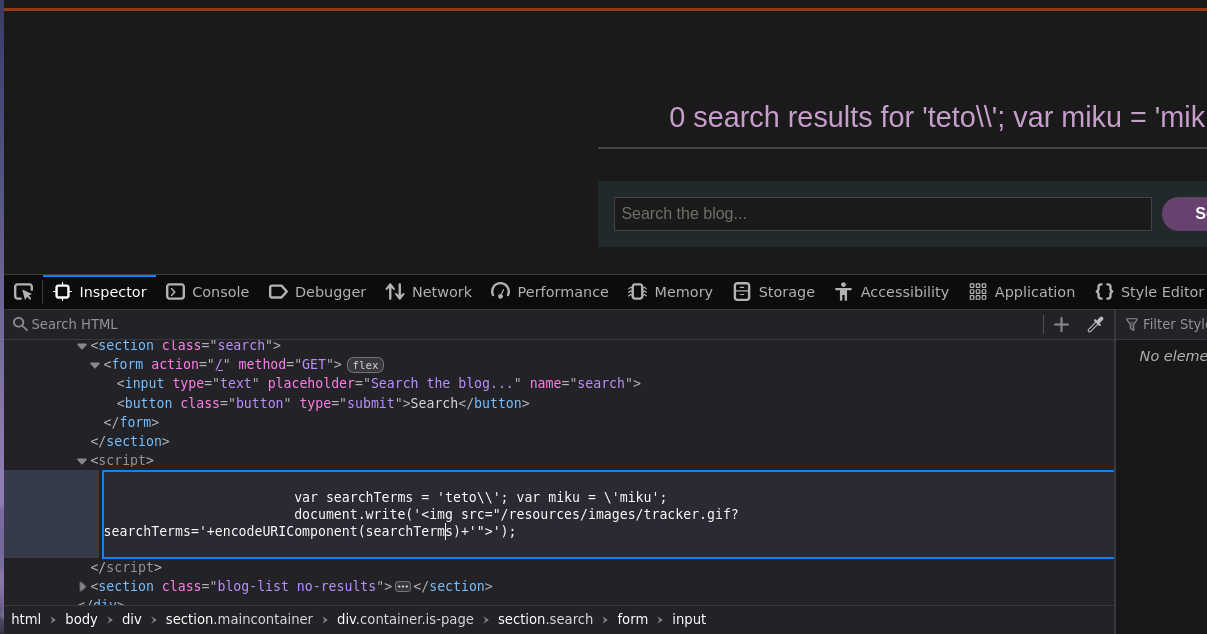Click the input breadcrumb

[x=689, y=619]
